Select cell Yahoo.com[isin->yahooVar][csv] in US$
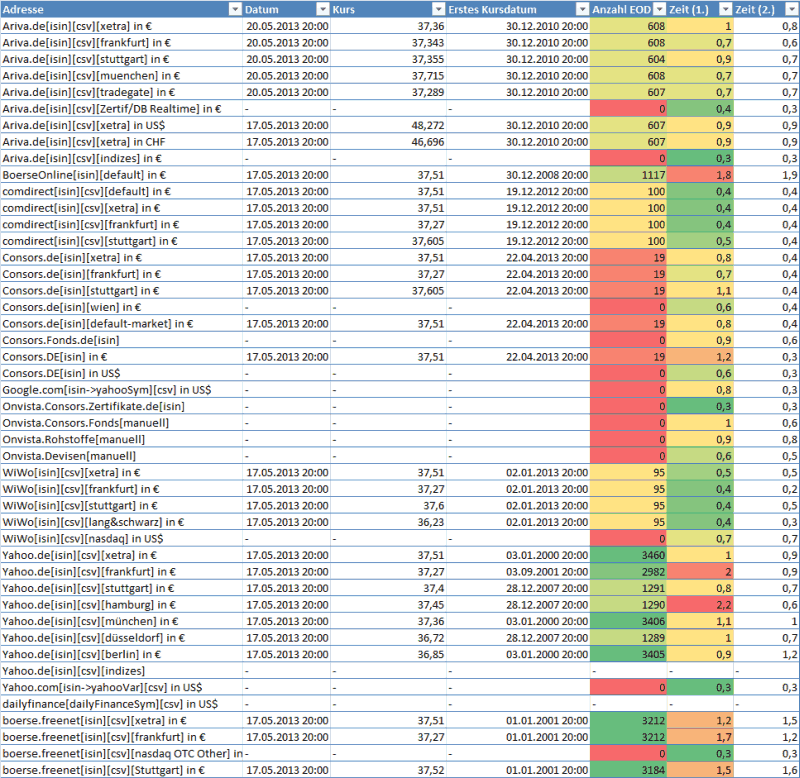This screenshot has width=800, height=778. [121, 687]
